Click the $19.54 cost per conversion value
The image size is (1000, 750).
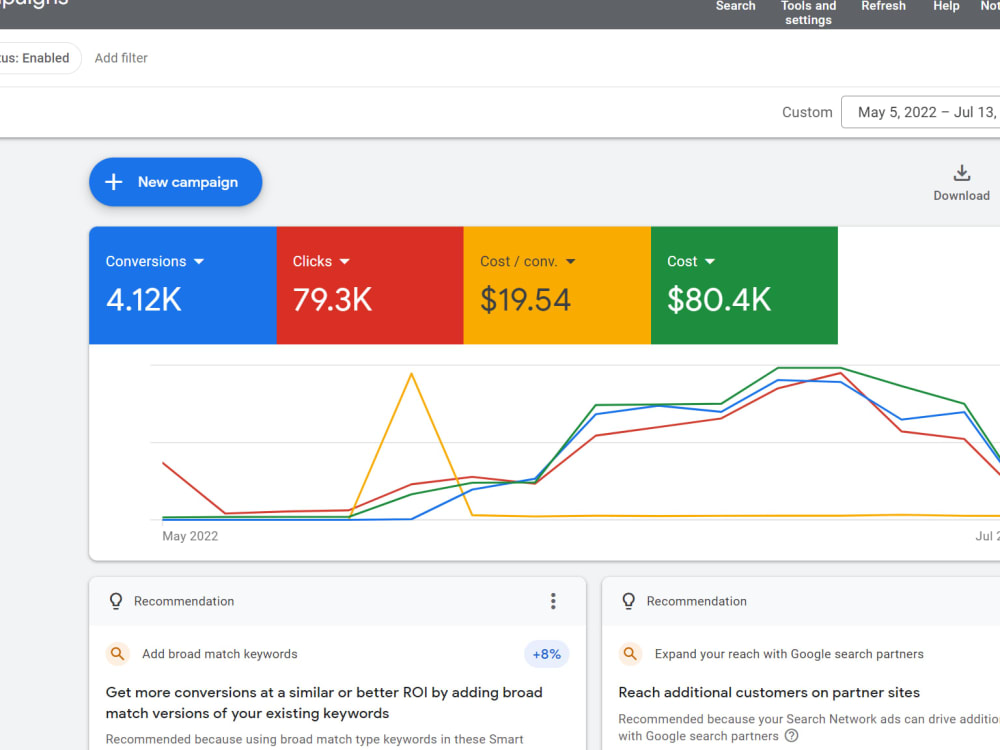tap(526, 300)
